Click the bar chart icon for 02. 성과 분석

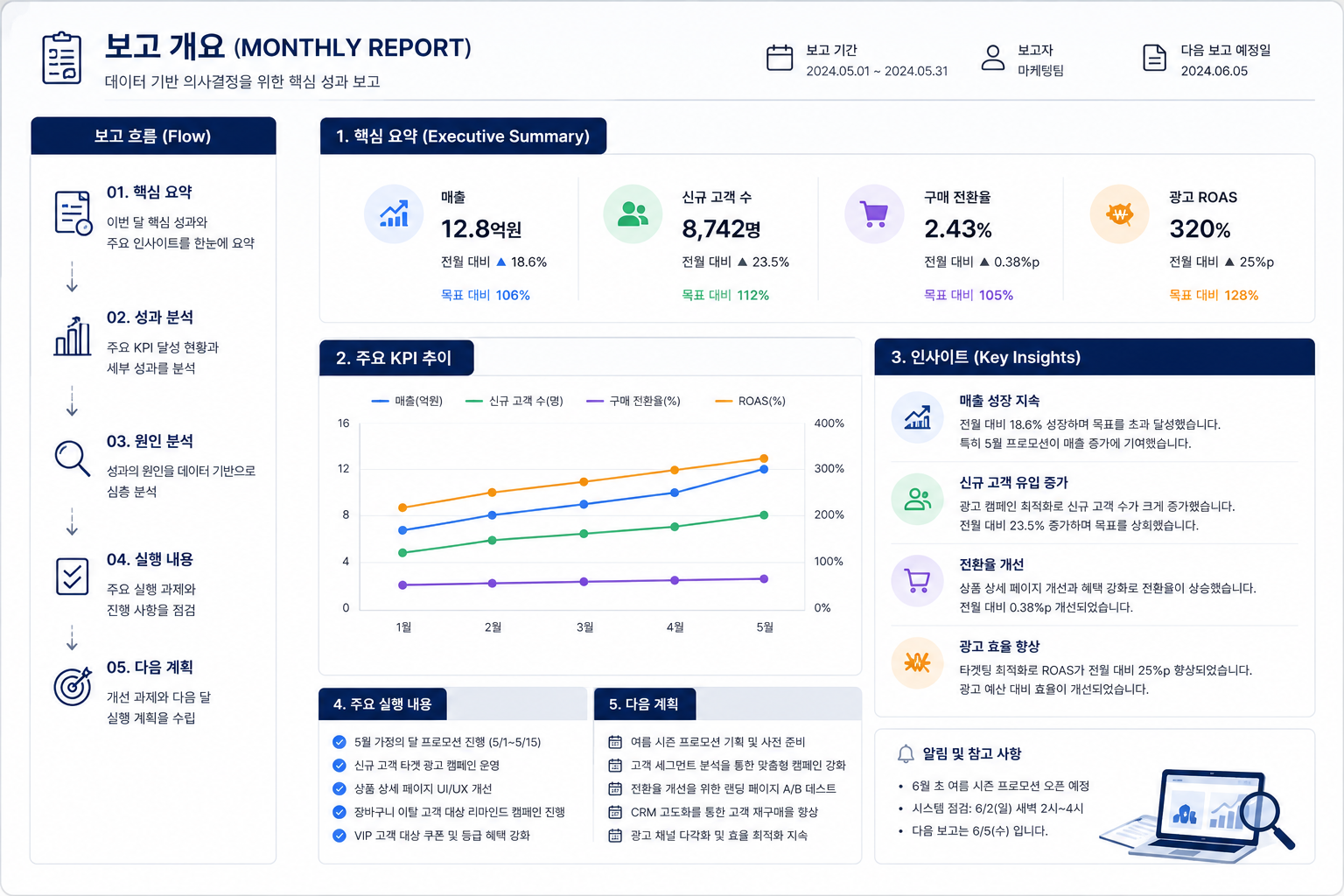pyautogui.click(x=73, y=336)
